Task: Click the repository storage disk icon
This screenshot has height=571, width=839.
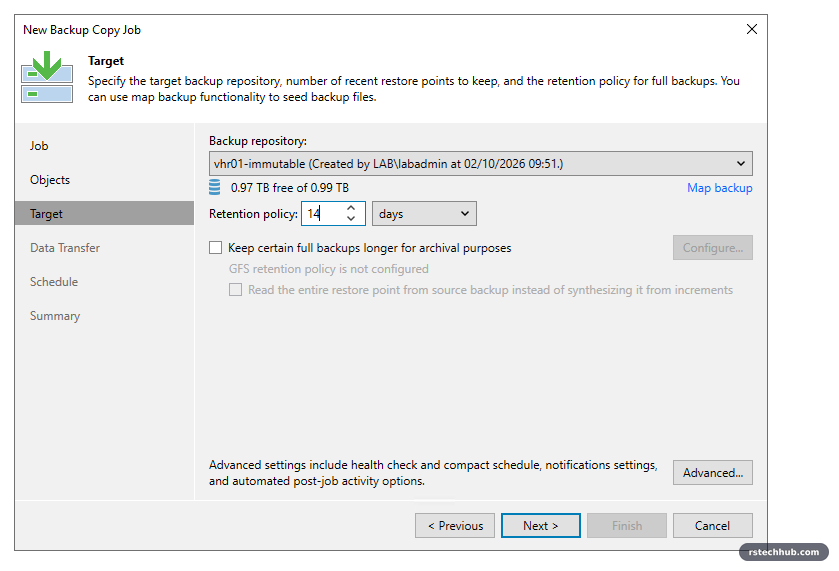Action: (x=215, y=187)
